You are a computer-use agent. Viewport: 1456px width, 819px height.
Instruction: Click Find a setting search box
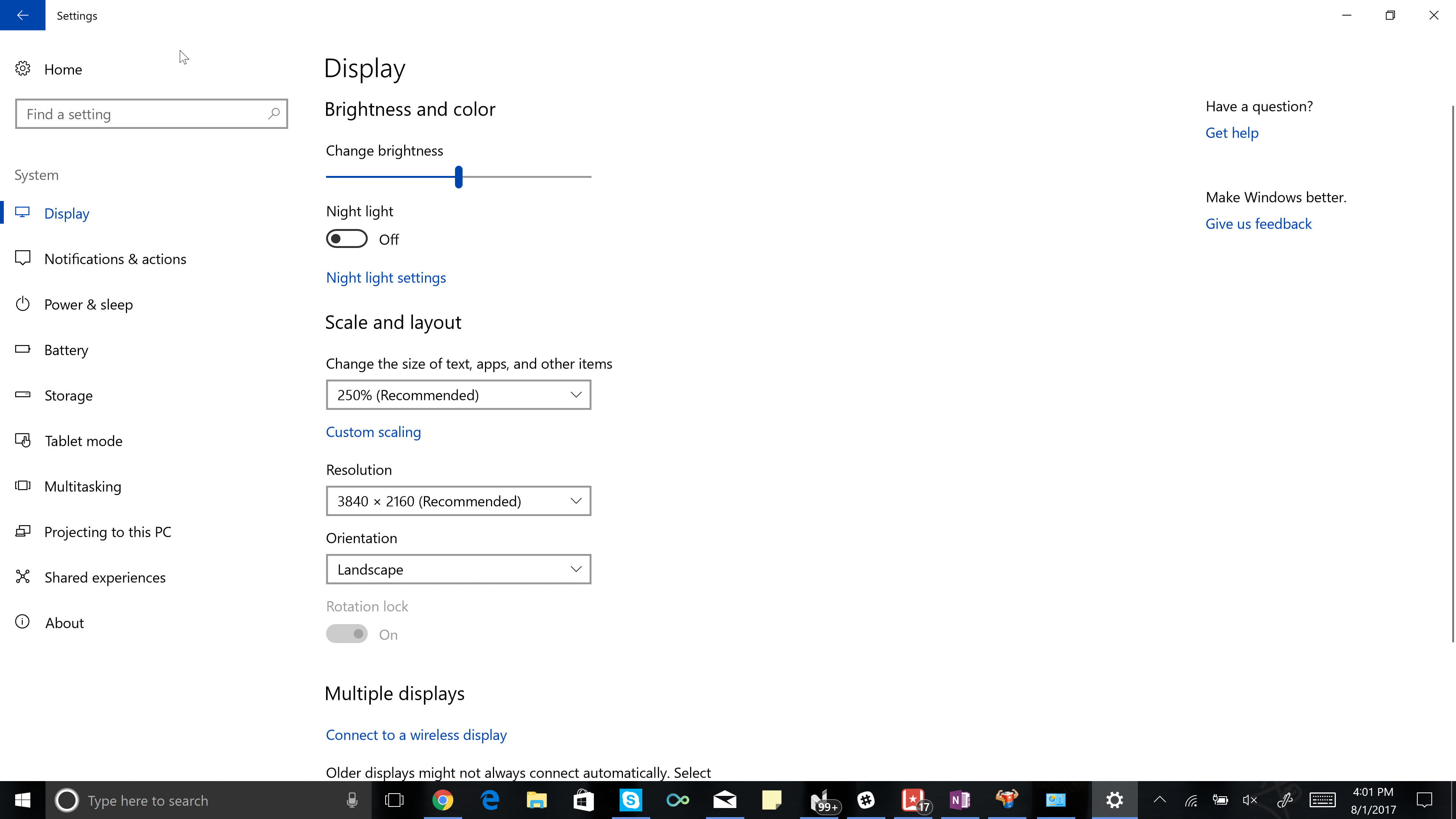pos(151,113)
